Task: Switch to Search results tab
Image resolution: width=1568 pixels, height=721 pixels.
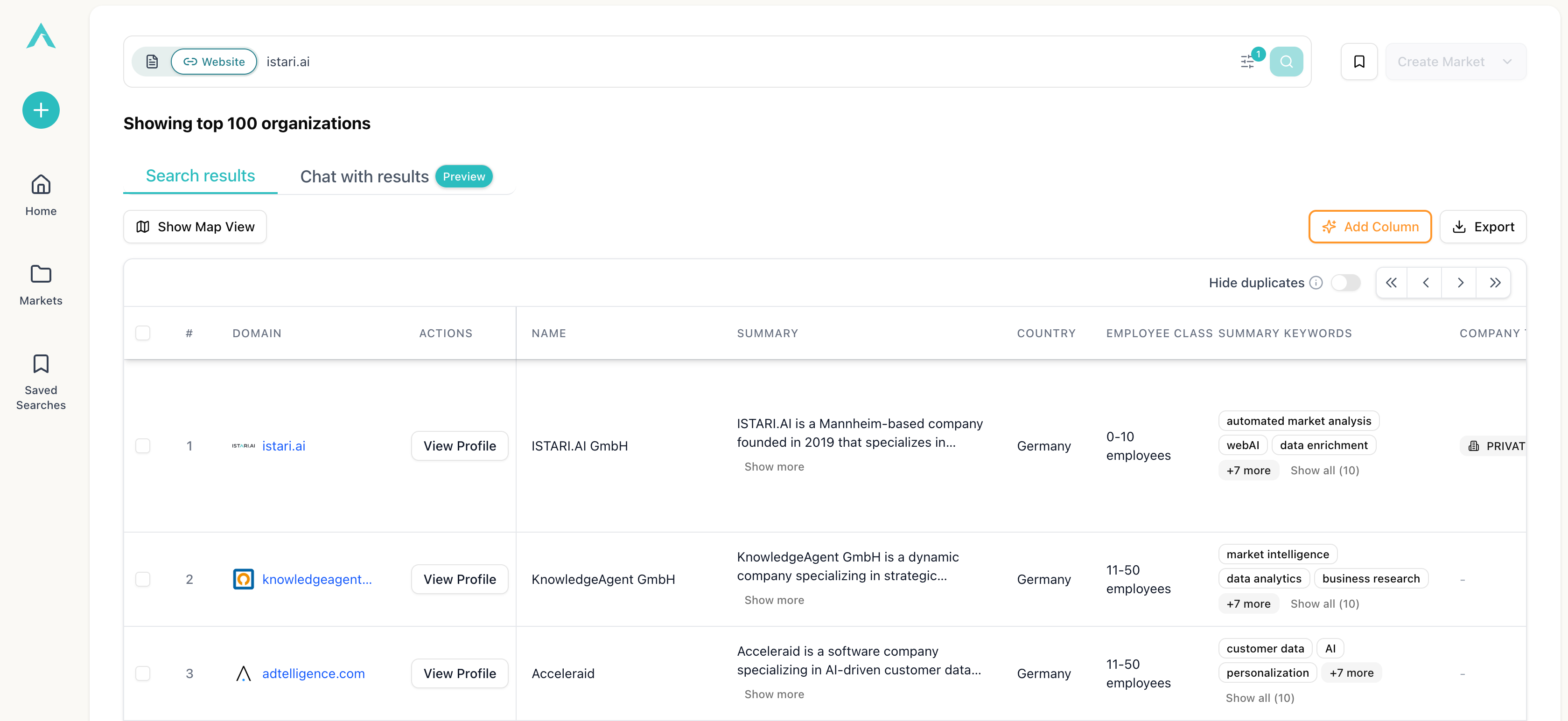Action: click(200, 176)
